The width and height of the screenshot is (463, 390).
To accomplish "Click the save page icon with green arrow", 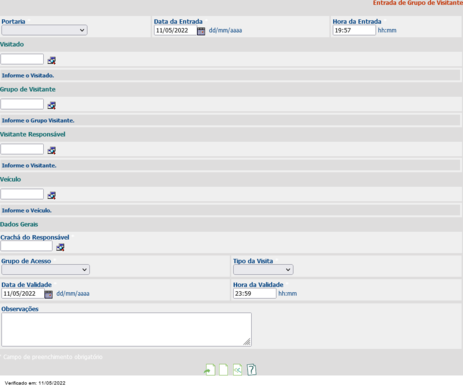I will pos(210,369).
